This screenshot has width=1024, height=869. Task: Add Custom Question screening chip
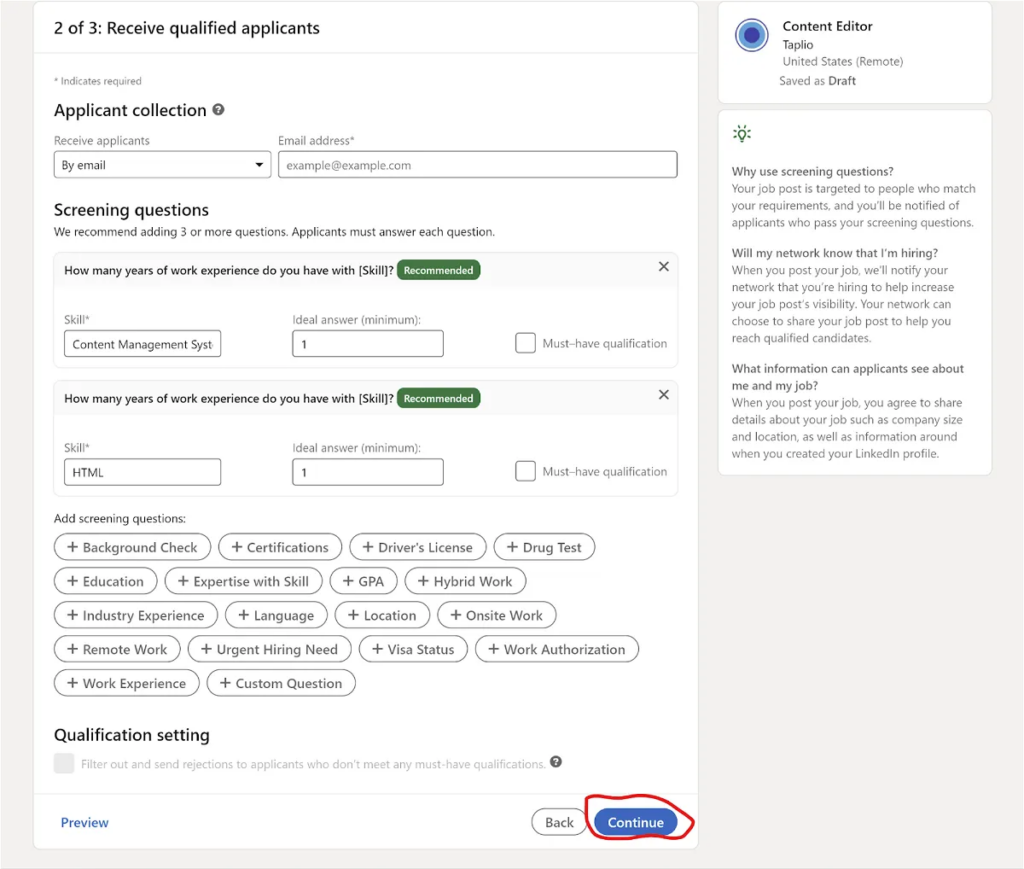[281, 683]
